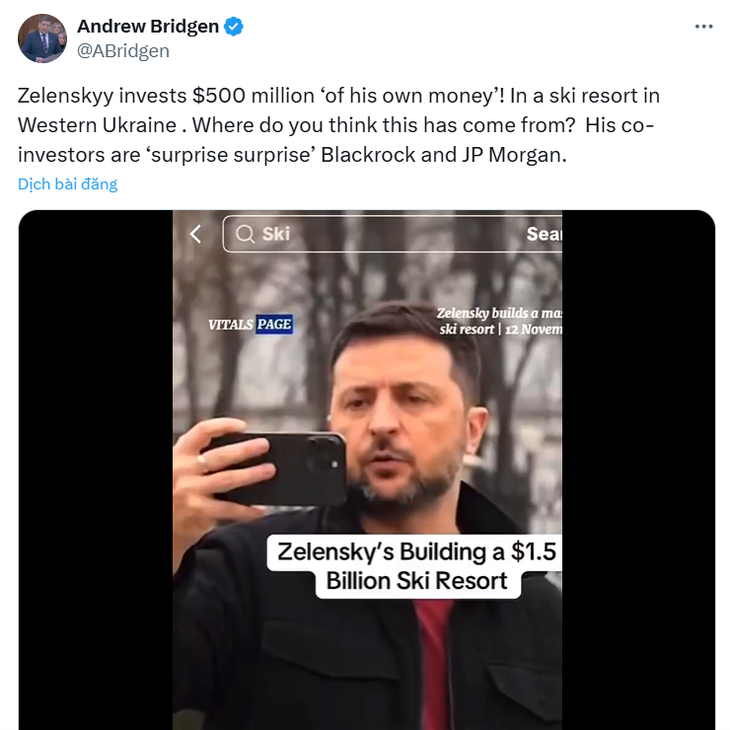Click the 'Zelensky builds a ma' headline text
Viewport: 730px width, 730px height.
pyautogui.click(x=499, y=313)
